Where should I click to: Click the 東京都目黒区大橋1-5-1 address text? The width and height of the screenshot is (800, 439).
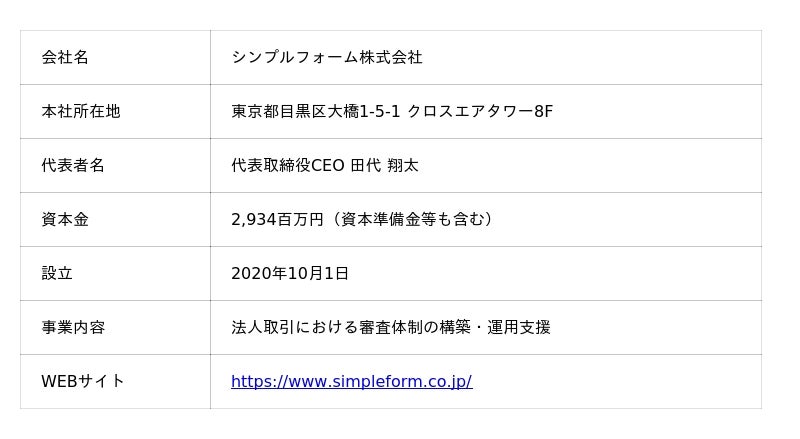tap(315, 111)
